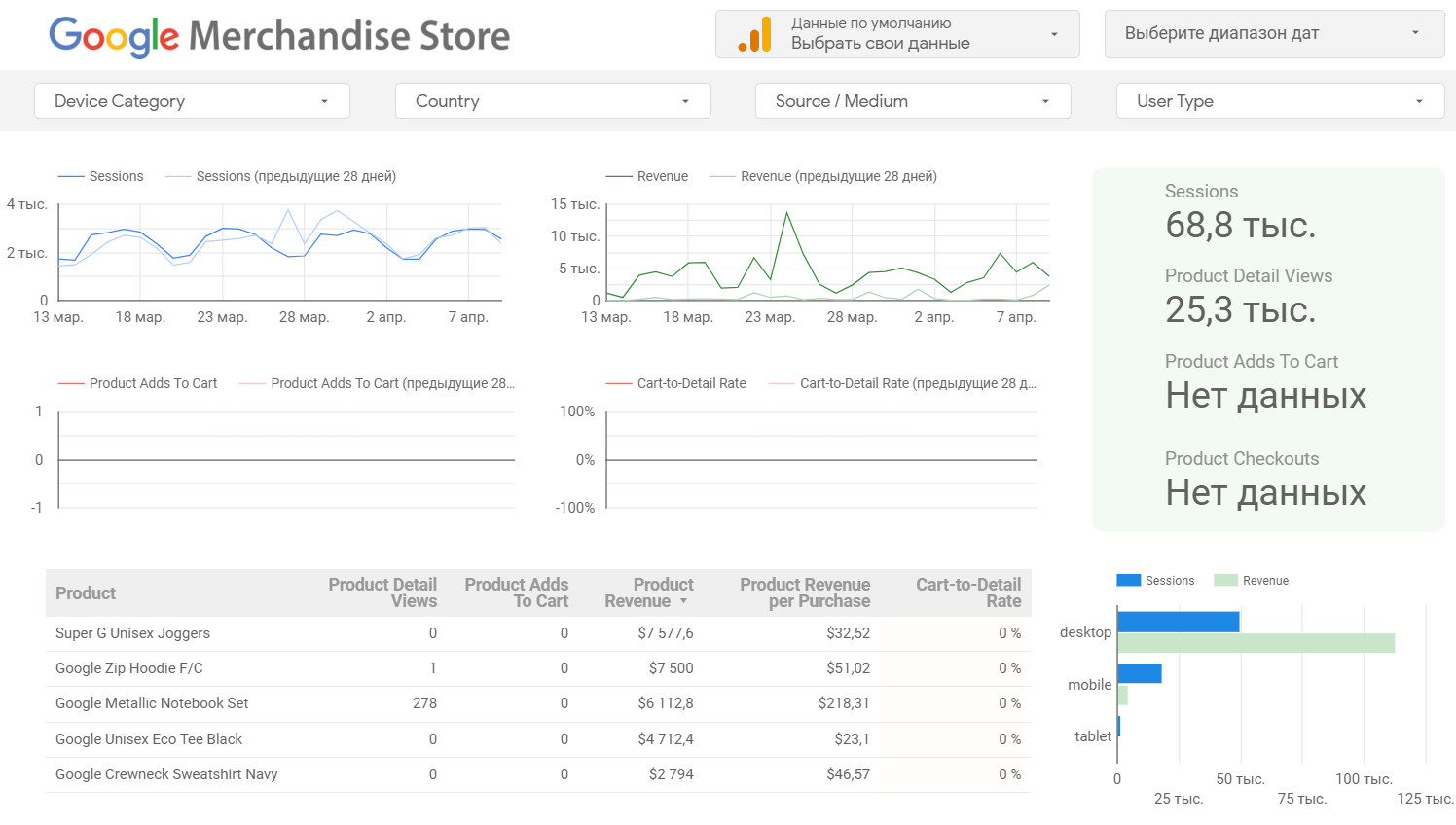The width and height of the screenshot is (1456, 825).
Task: Open the Source / Medium filter
Action: click(x=912, y=101)
